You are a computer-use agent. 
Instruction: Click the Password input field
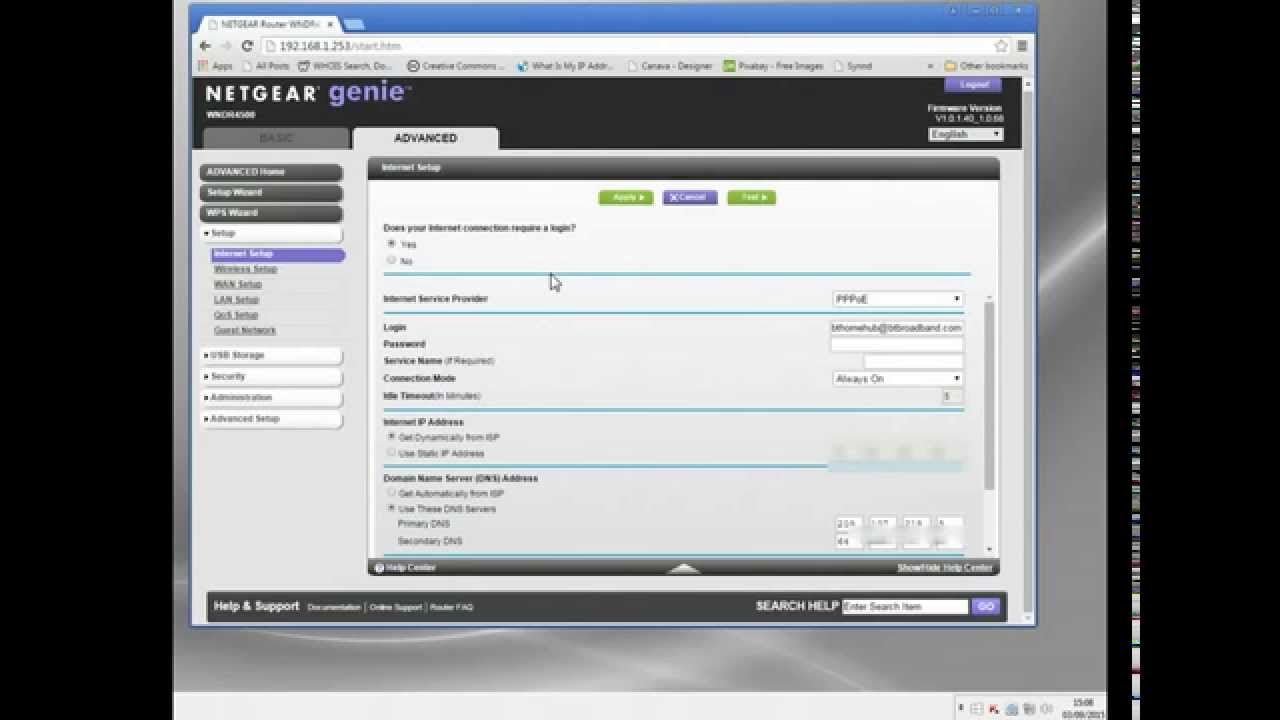897,344
